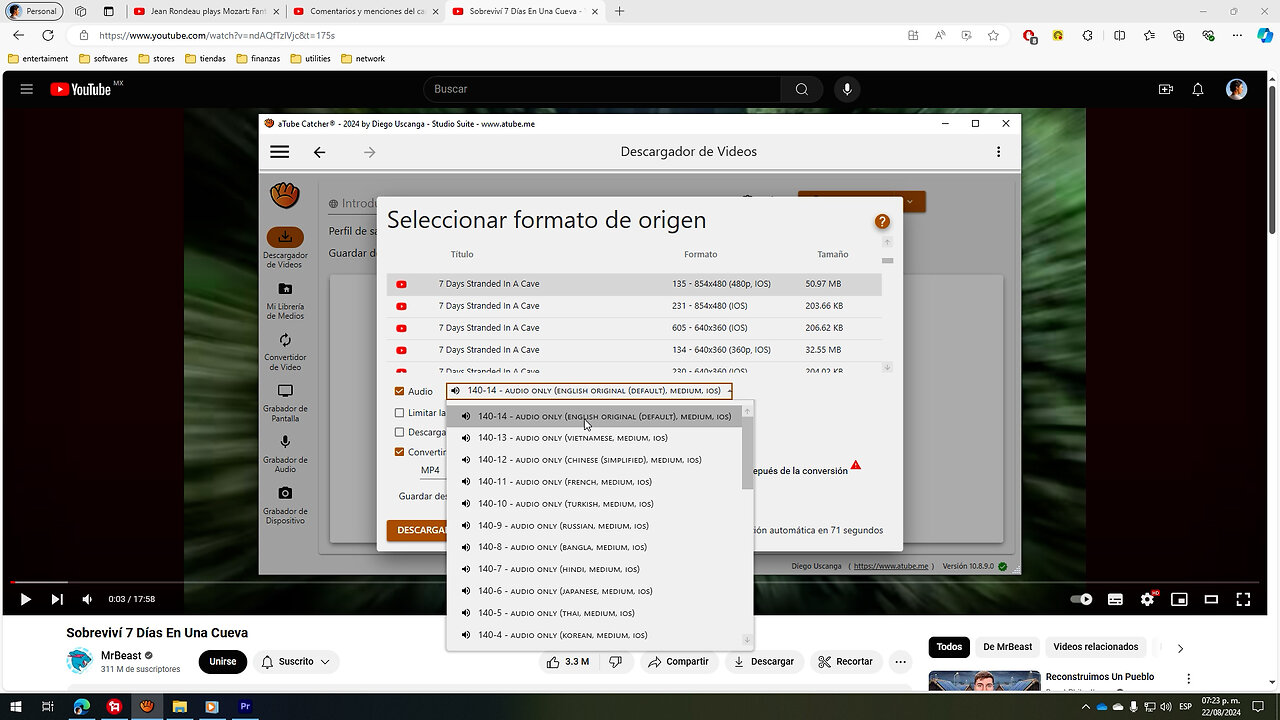This screenshot has height=720, width=1280.
Task: Open YouTube notifications bell
Action: coord(1198,89)
